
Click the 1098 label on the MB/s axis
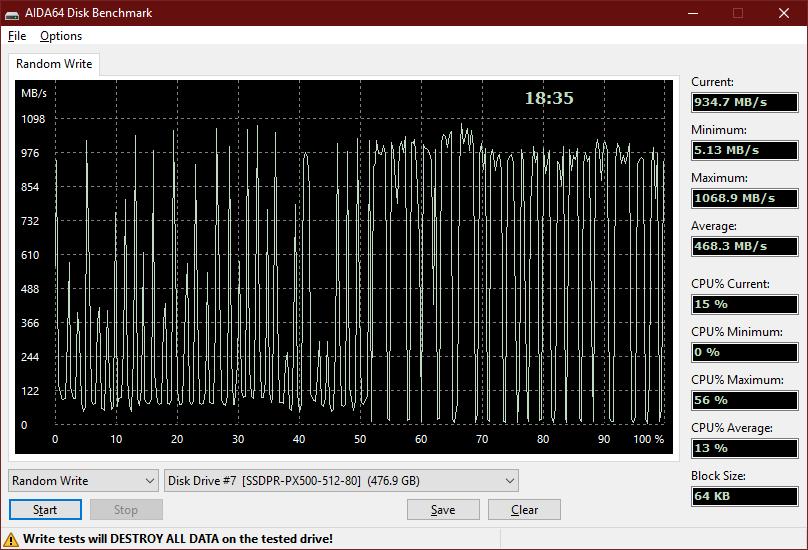tap(33, 119)
